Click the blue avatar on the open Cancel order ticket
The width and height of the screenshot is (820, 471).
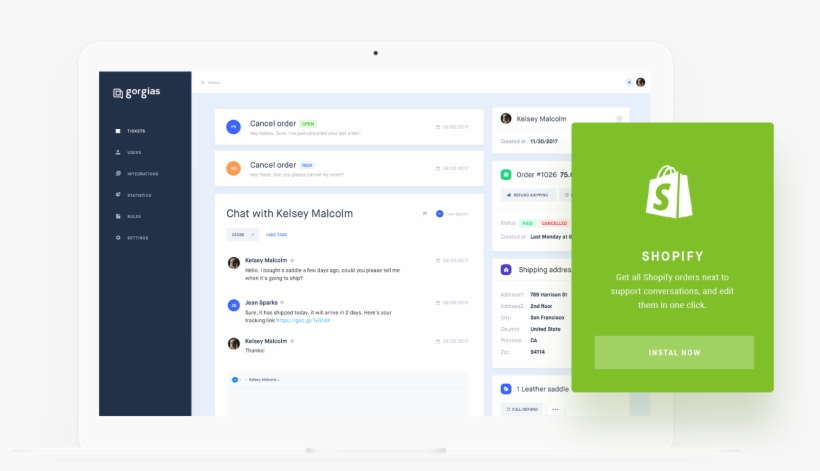[233, 127]
